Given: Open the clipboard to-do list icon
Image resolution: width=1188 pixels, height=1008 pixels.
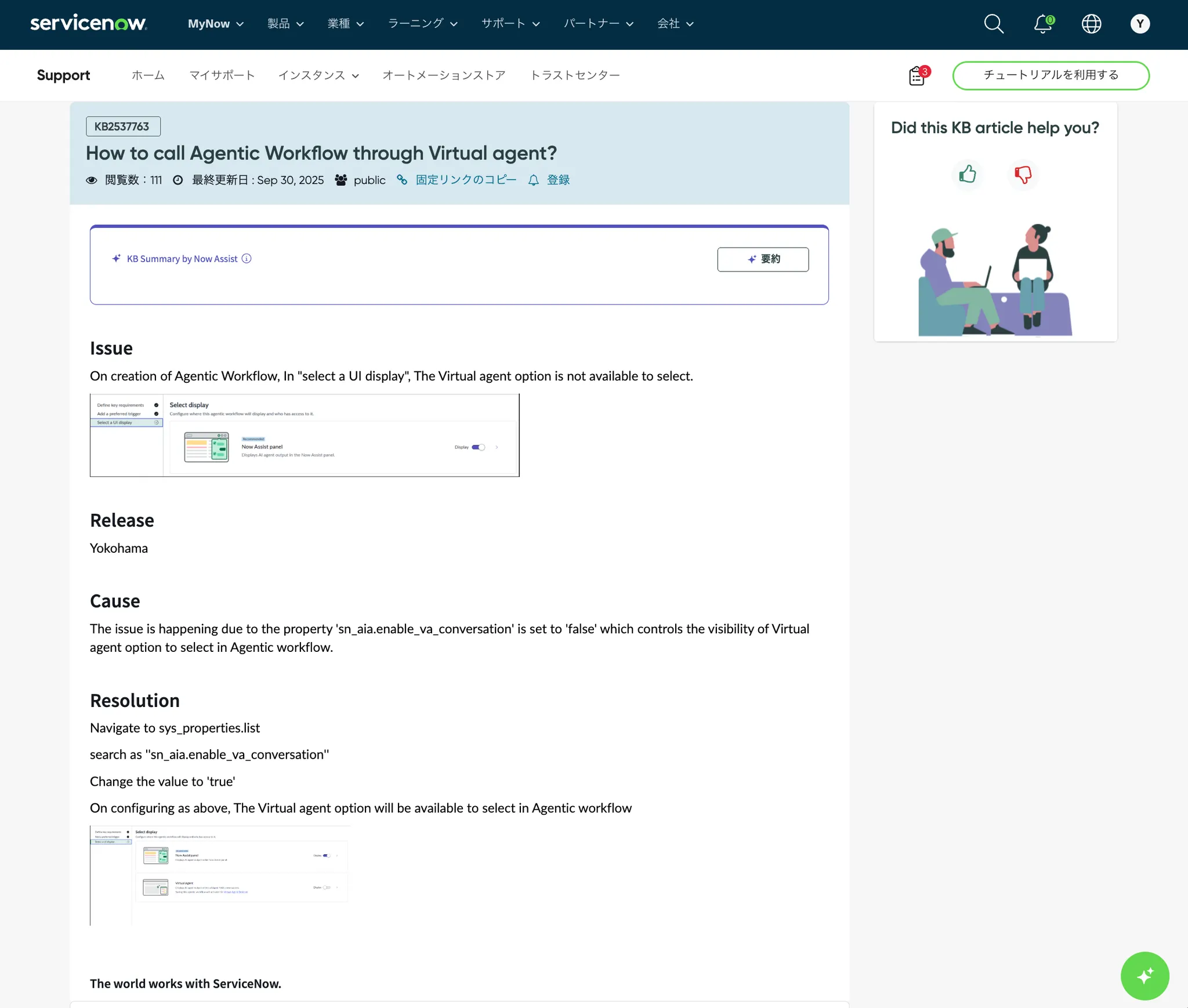Looking at the screenshot, I should [x=917, y=75].
